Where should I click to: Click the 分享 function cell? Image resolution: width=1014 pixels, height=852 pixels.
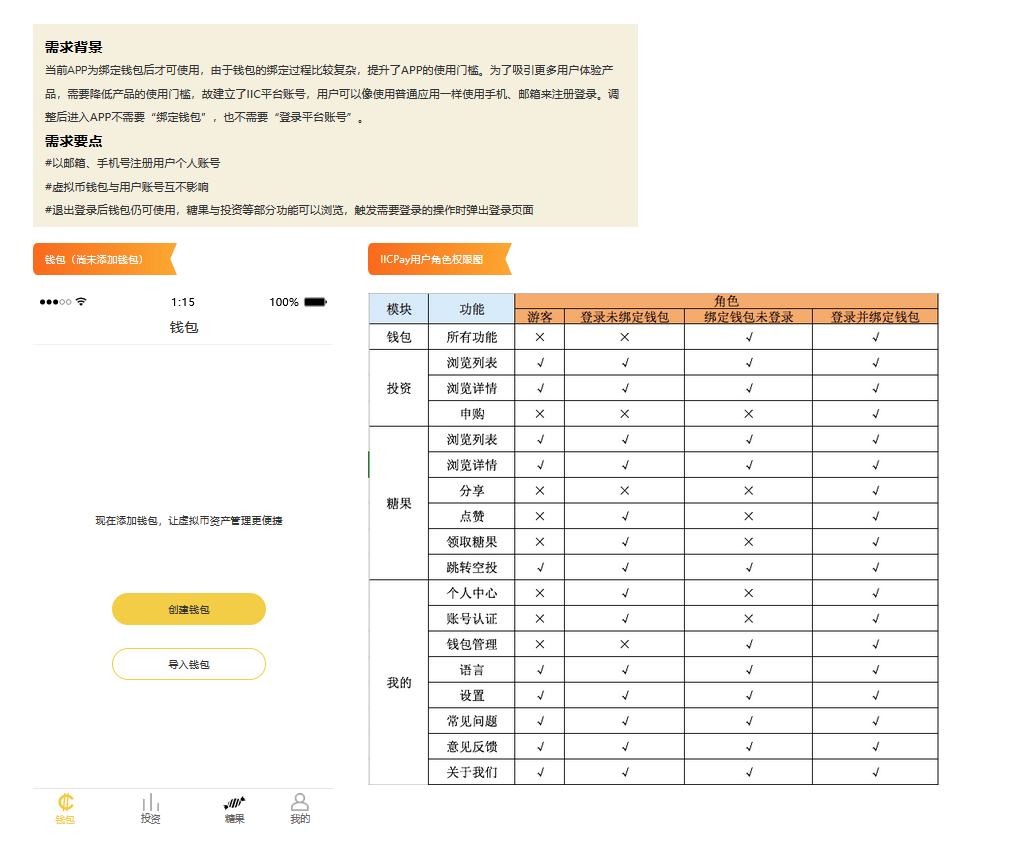pyautogui.click(x=471, y=490)
